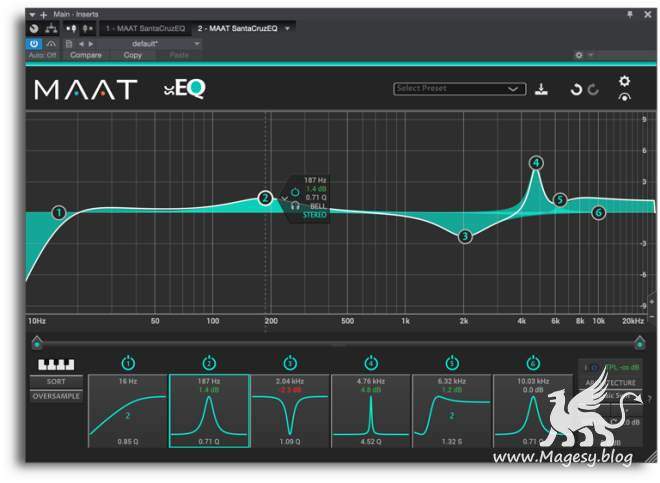Image resolution: width=660 pixels, height=483 pixels.
Task: Select band 6 bell 10.03 kHz thumbnail
Action: click(x=533, y=411)
